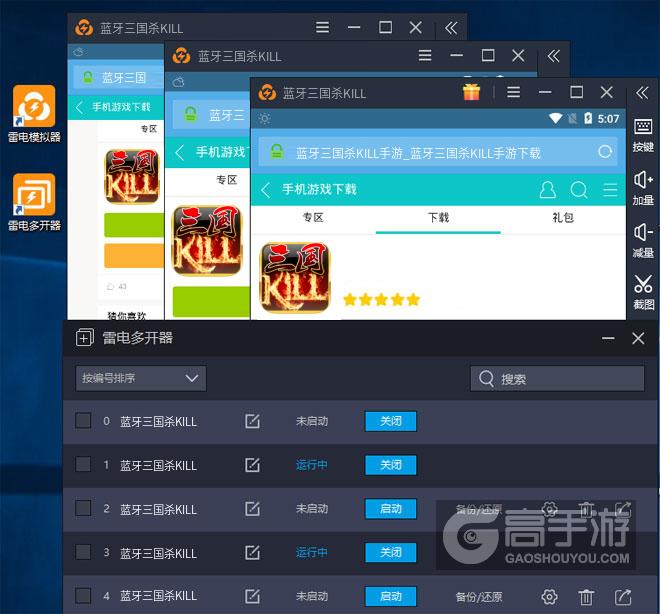Open settings gear for instance 4

pos(549,596)
